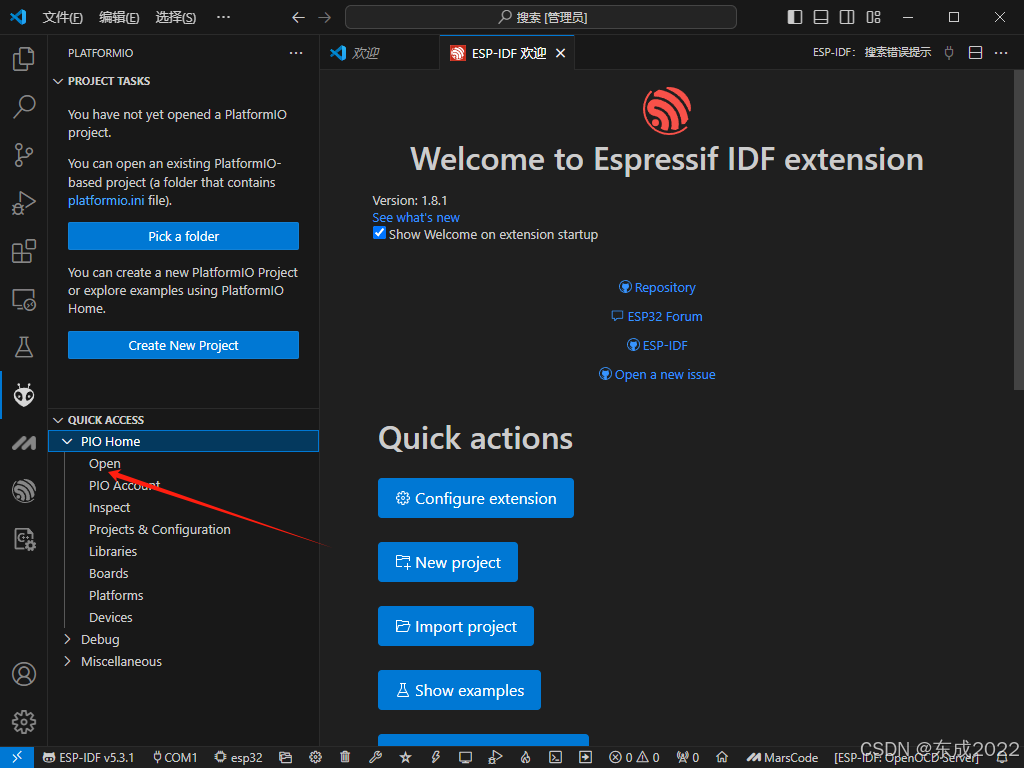1024x768 pixels.
Task: Click the flame build-flash-monitor icon
Action: 526,757
